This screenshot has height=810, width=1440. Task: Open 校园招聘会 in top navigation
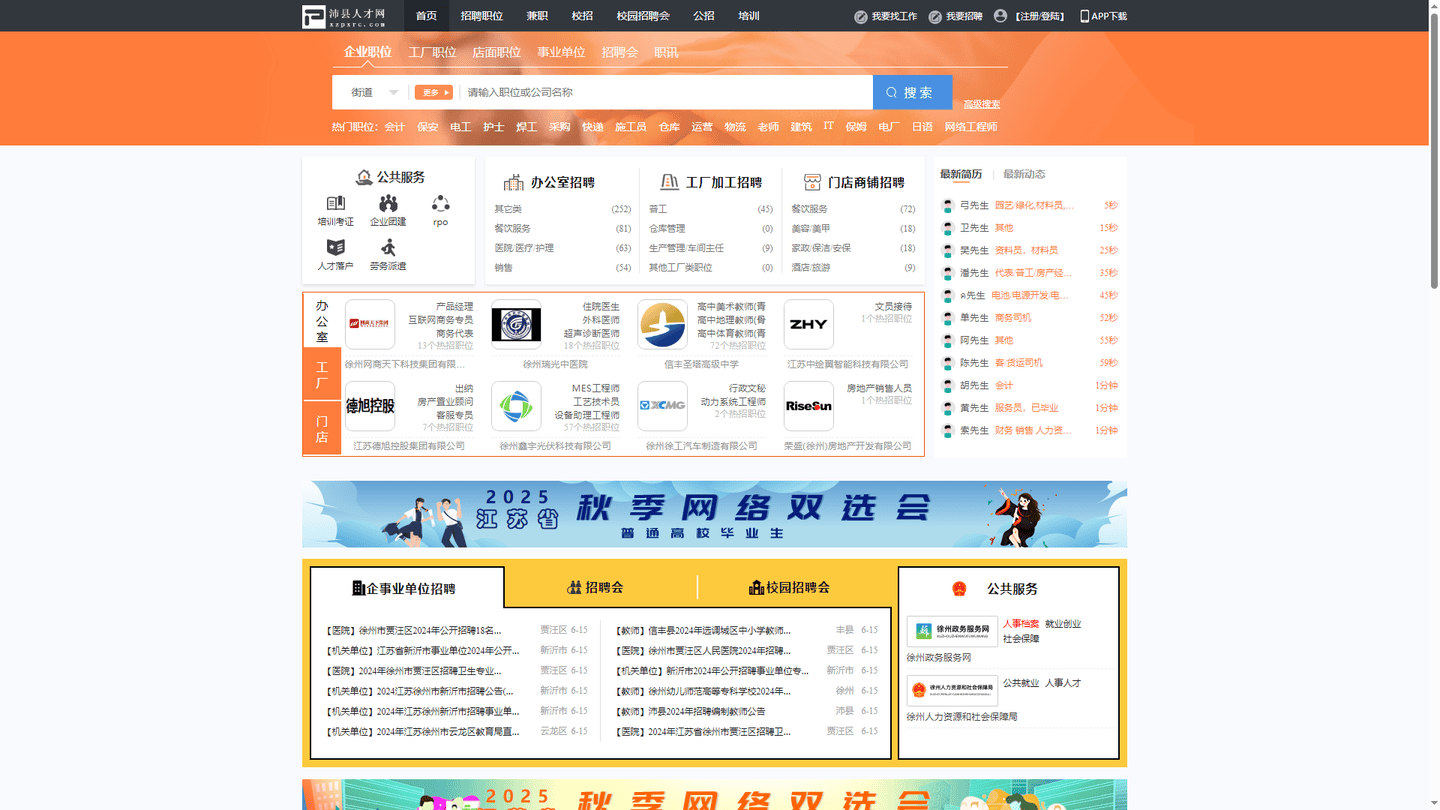643,16
